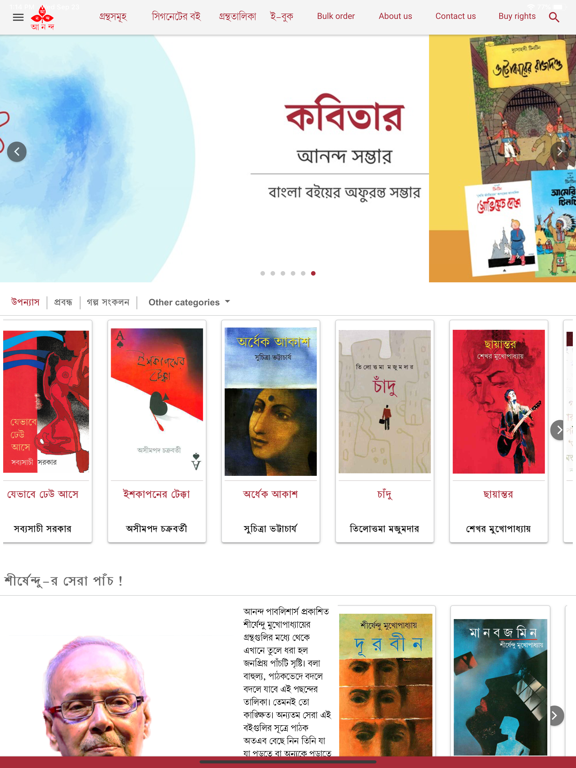Open the অর্ধেক আকাশ book cover

click(x=270, y=402)
